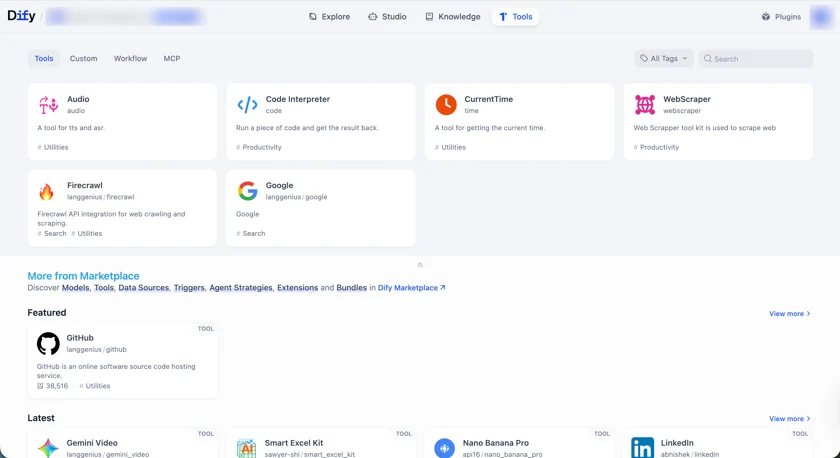Click the search magnifier icon

[x=708, y=58]
